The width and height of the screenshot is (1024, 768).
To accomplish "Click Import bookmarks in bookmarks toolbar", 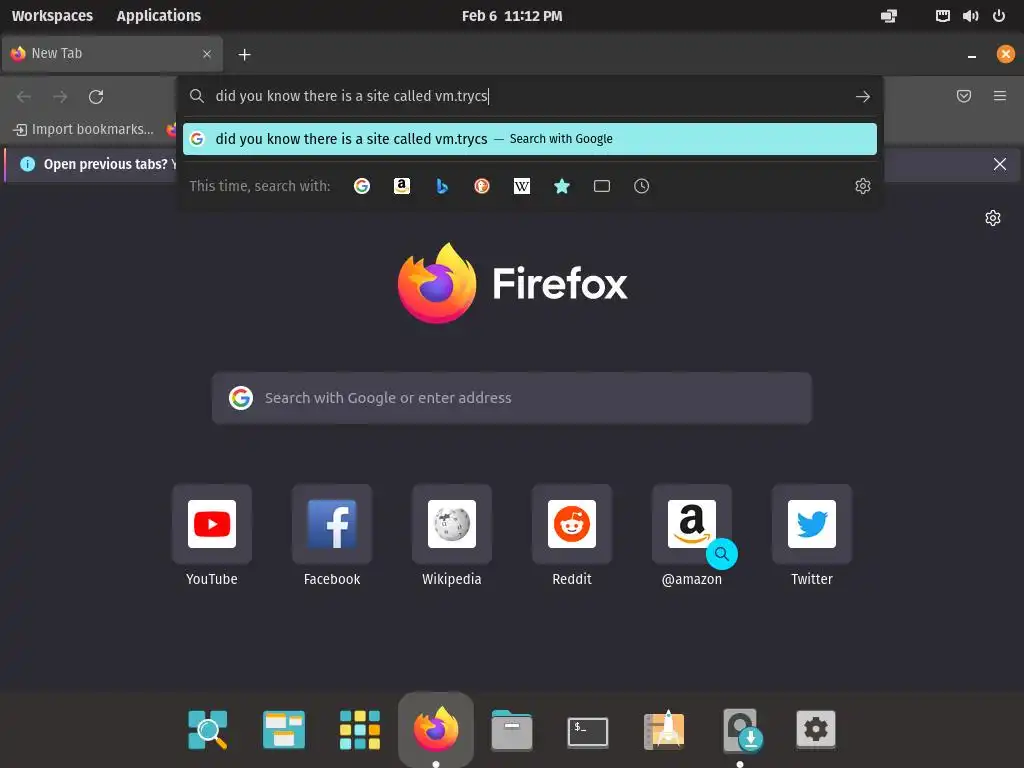I will point(84,129).
